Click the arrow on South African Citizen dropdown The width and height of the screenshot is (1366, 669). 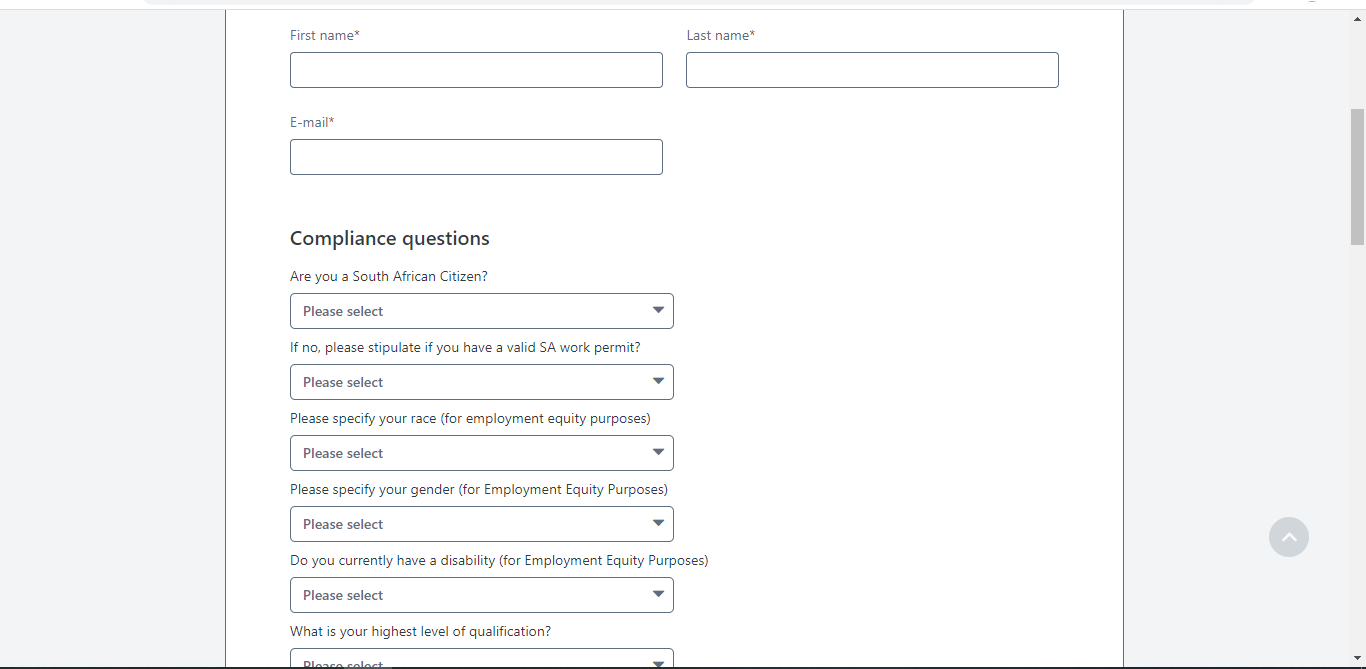point(658,311)
